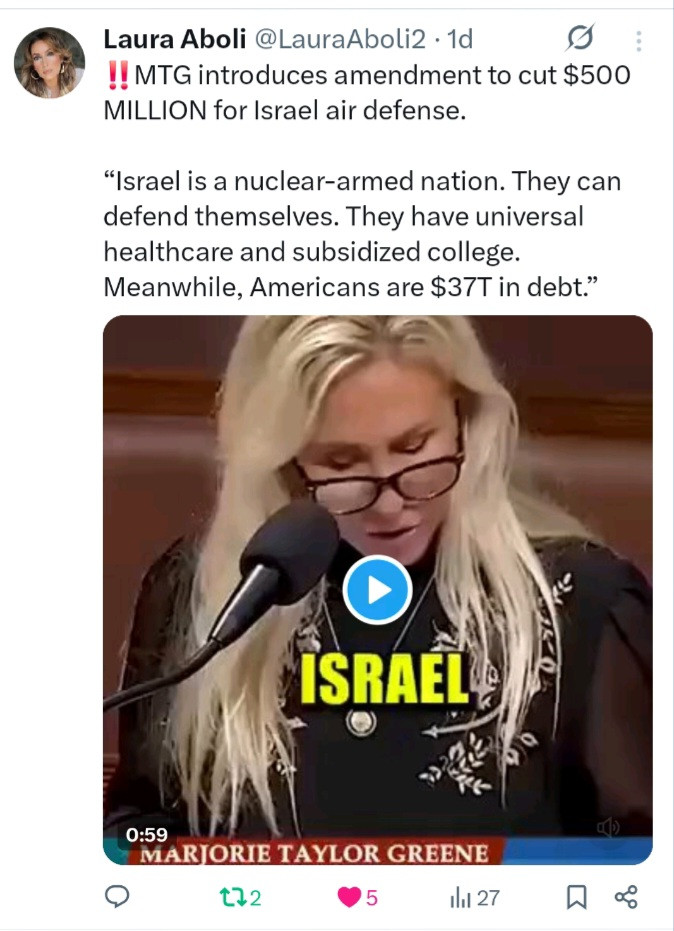Click the retweet count number 2
Viewport: 674px width, 931px height.
click(x=255, y=898)
